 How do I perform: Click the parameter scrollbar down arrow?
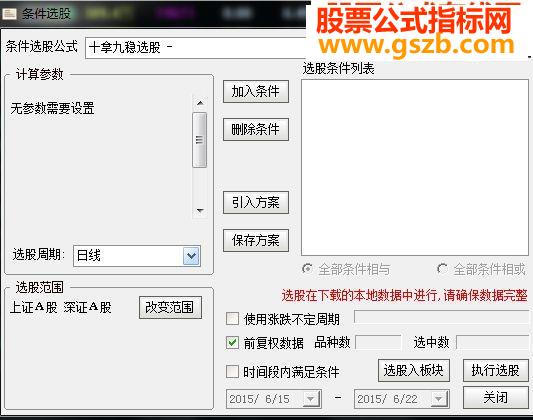200,211
